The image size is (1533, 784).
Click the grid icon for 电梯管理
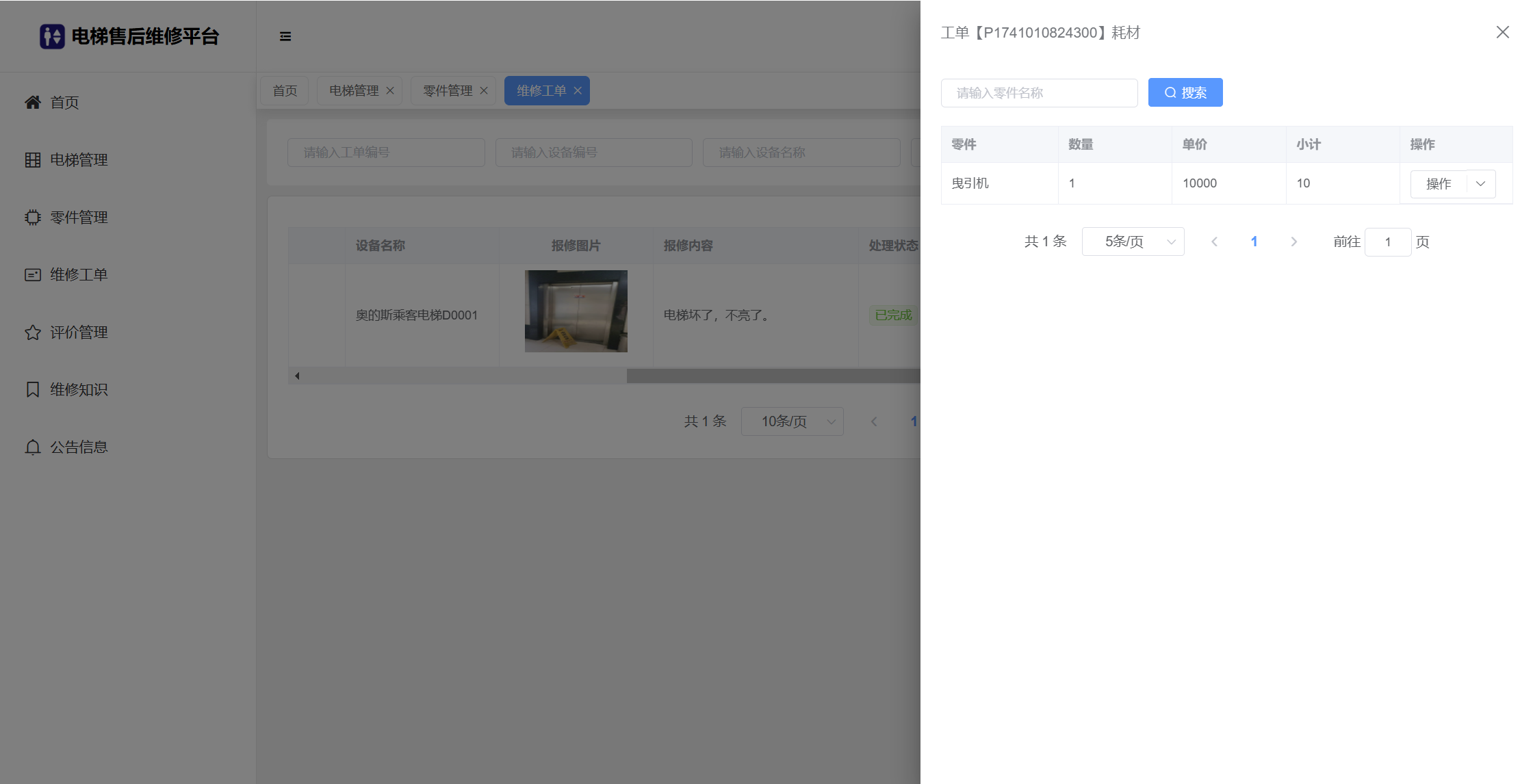[x=32, y=160]
